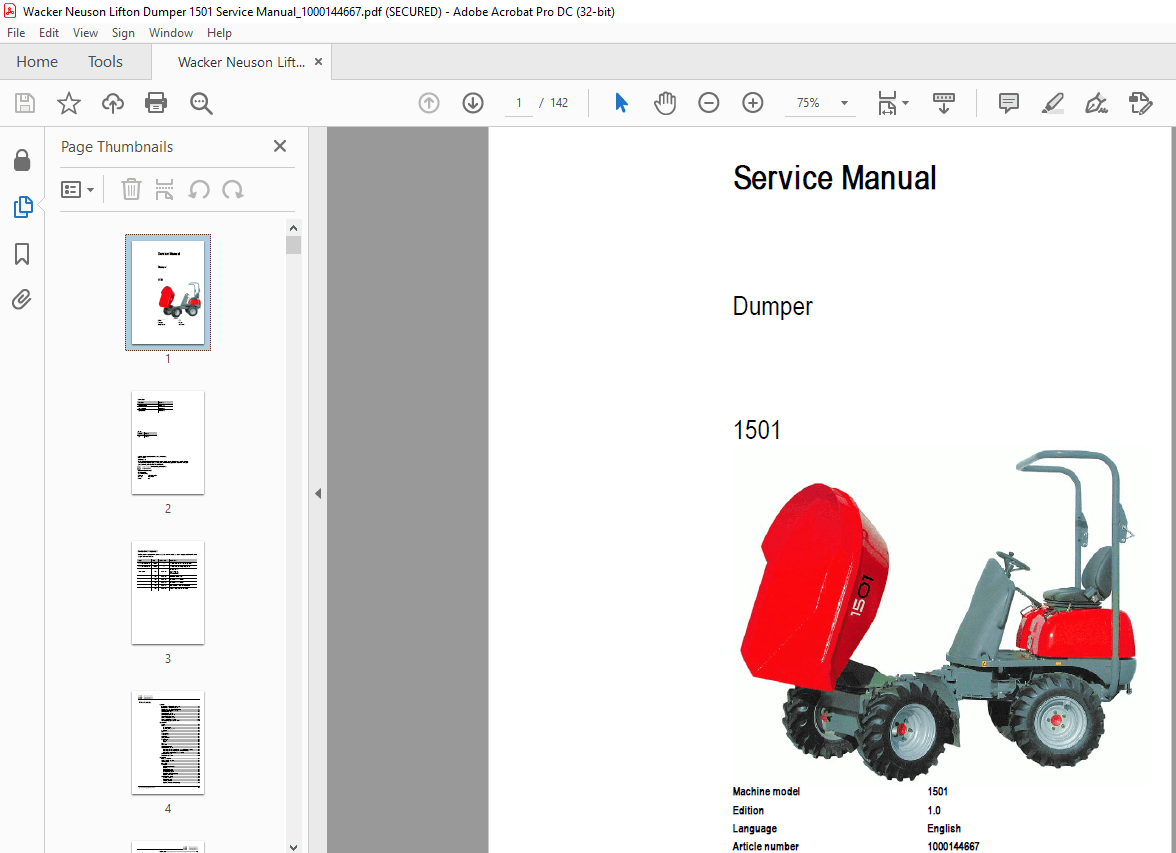Select the Highlight text tool
The height and width of the screenshot is (853, 1176).
tap(1052, 102)
